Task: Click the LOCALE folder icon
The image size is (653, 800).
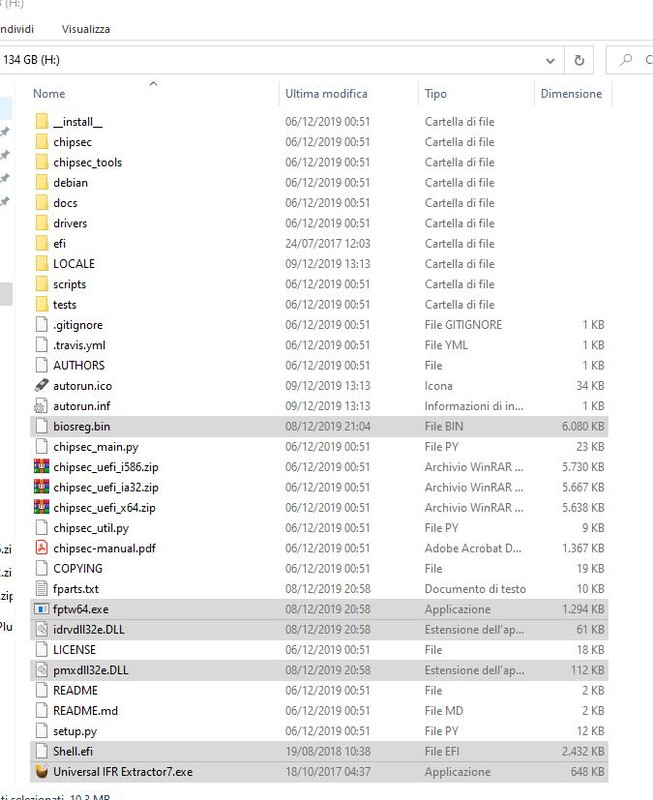Action: [42, 264]
